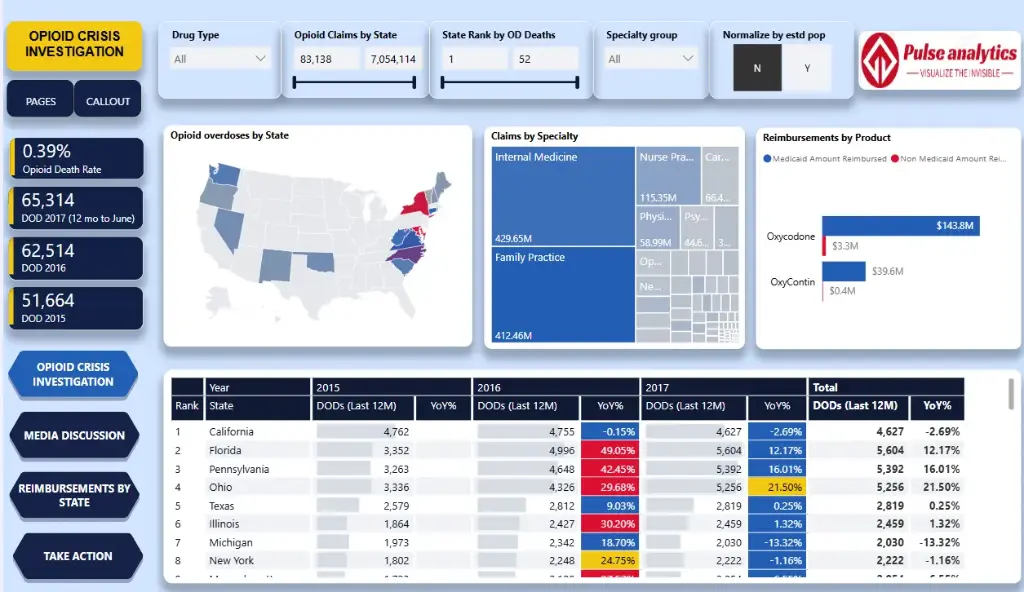Viewport: 1024px width, 592px height.
Task: Click the Oxycodone Medicaid reimbursement bar
Action: click(900, 227)
